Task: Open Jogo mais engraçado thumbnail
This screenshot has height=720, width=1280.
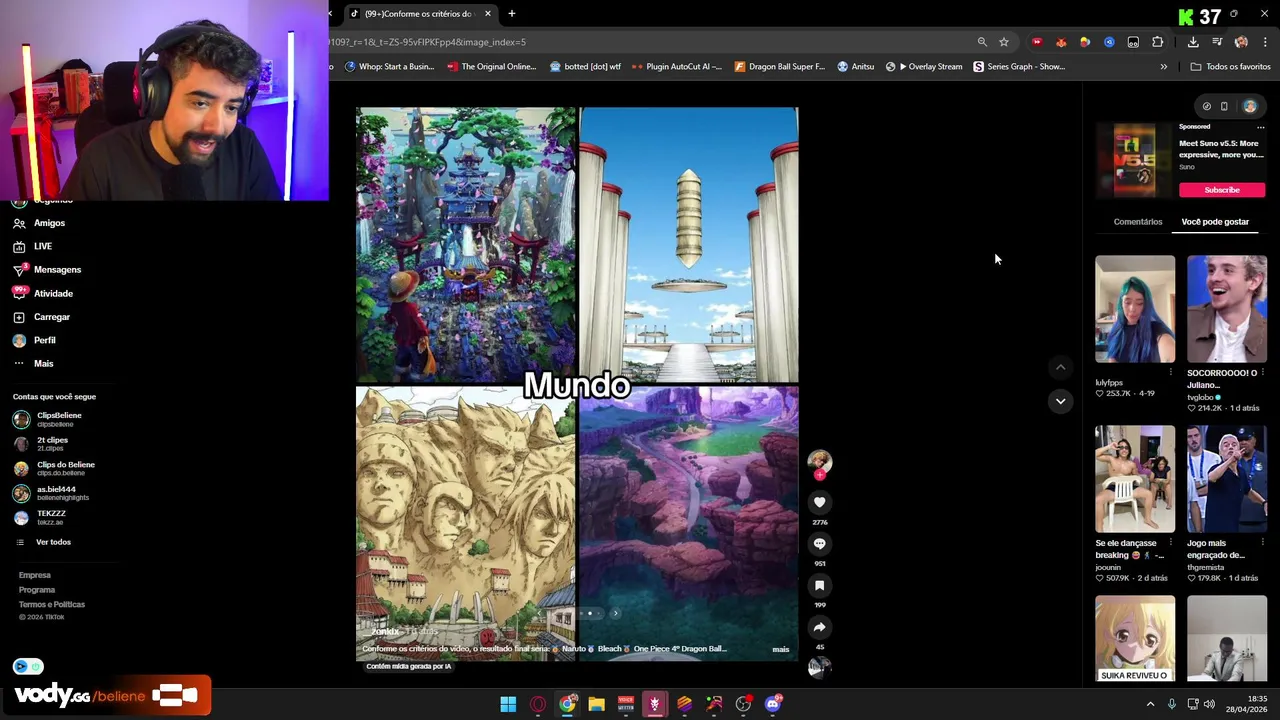Action: pos(1227,479)
